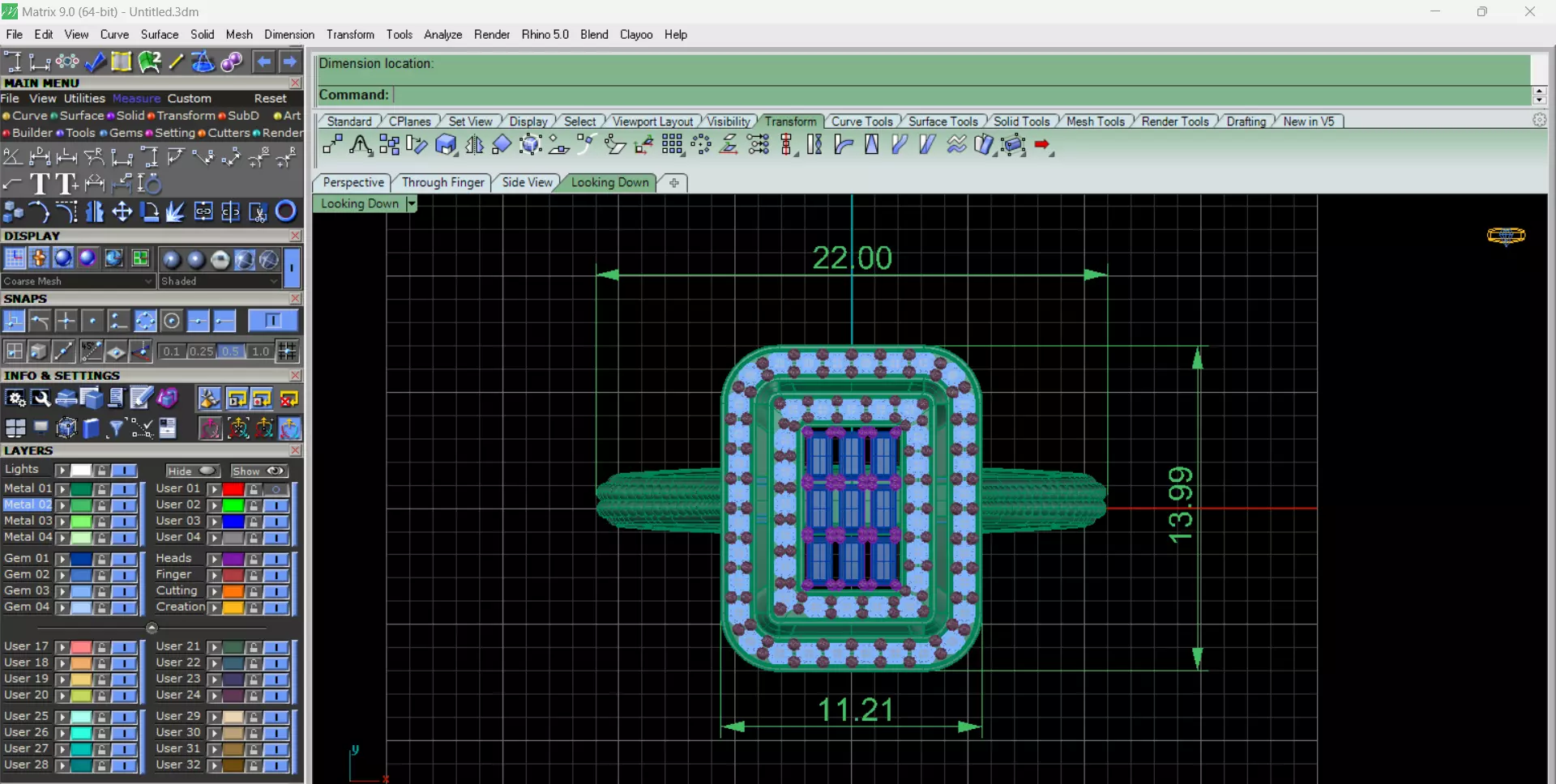Image resolution: width=1556 pixels, height=784 pixels.
Task: Select the four-arrow move icon in the blue tool row
Action: coord(122,211)
